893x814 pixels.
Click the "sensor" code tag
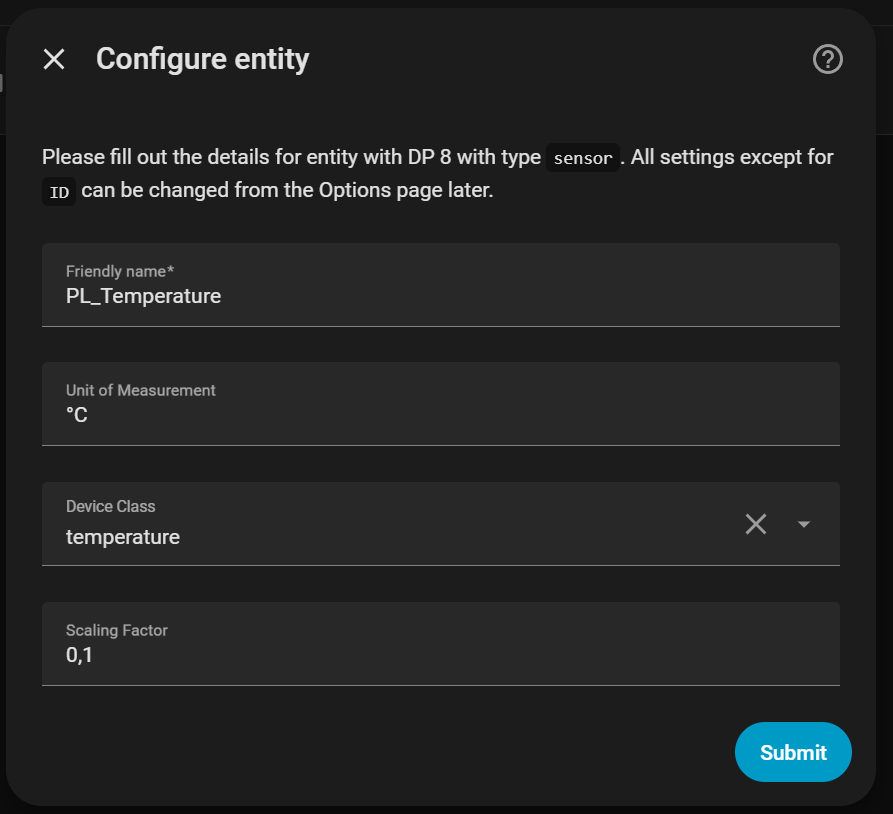582,159
